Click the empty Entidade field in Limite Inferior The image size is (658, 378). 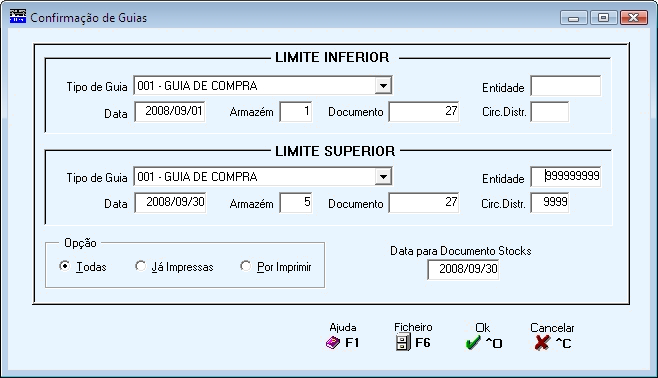pyautogui.click(x=566, y=86)
